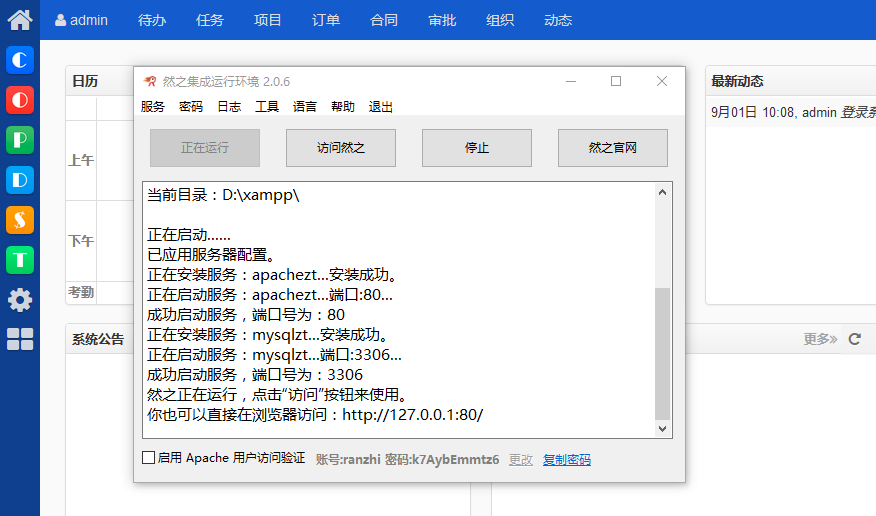The height and width of the screenshot is (516, 876).
Task: Go to 待办 in top navigation
Action: click(152, 20)
